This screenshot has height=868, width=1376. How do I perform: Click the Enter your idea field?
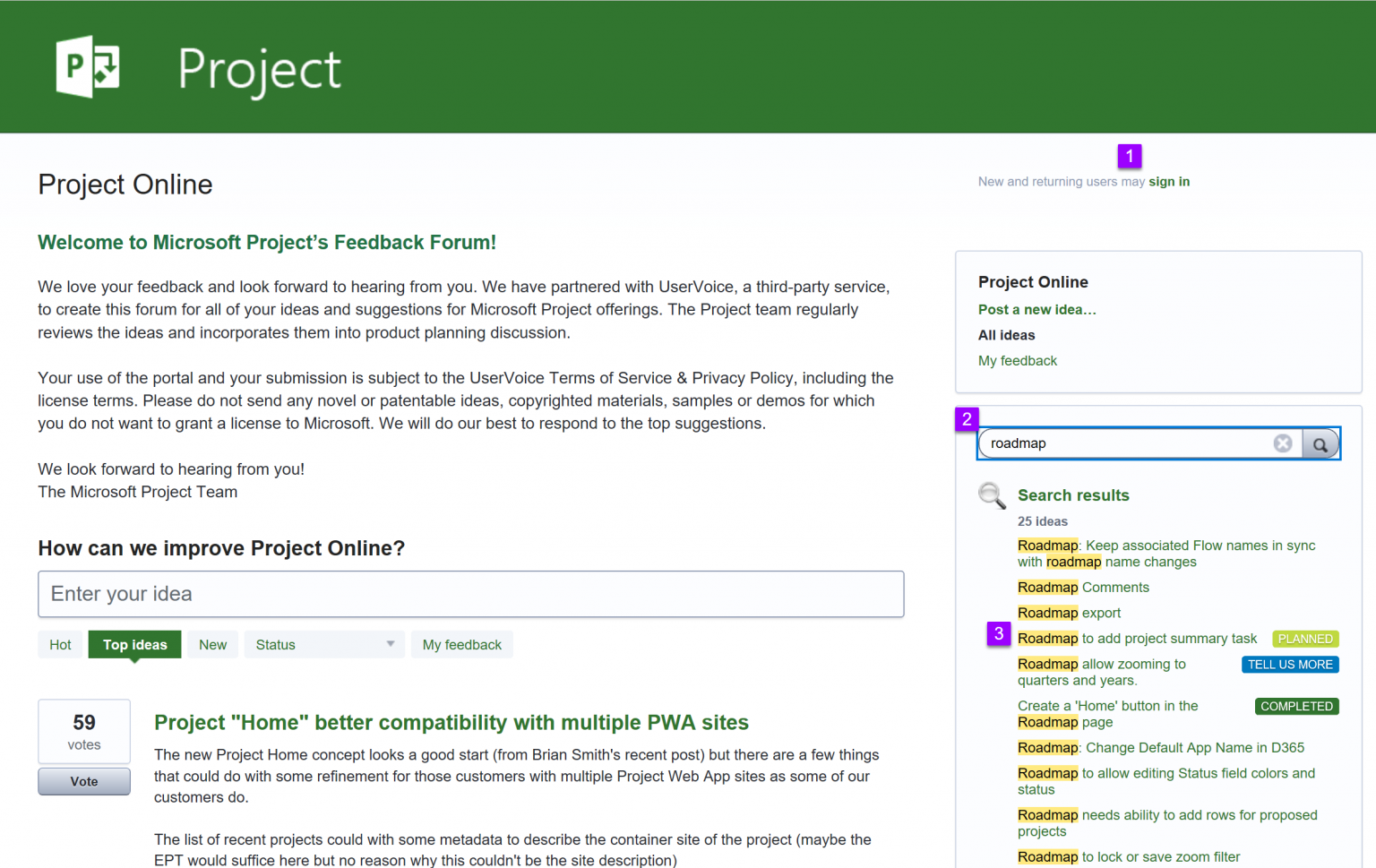[x=469, y=594]
